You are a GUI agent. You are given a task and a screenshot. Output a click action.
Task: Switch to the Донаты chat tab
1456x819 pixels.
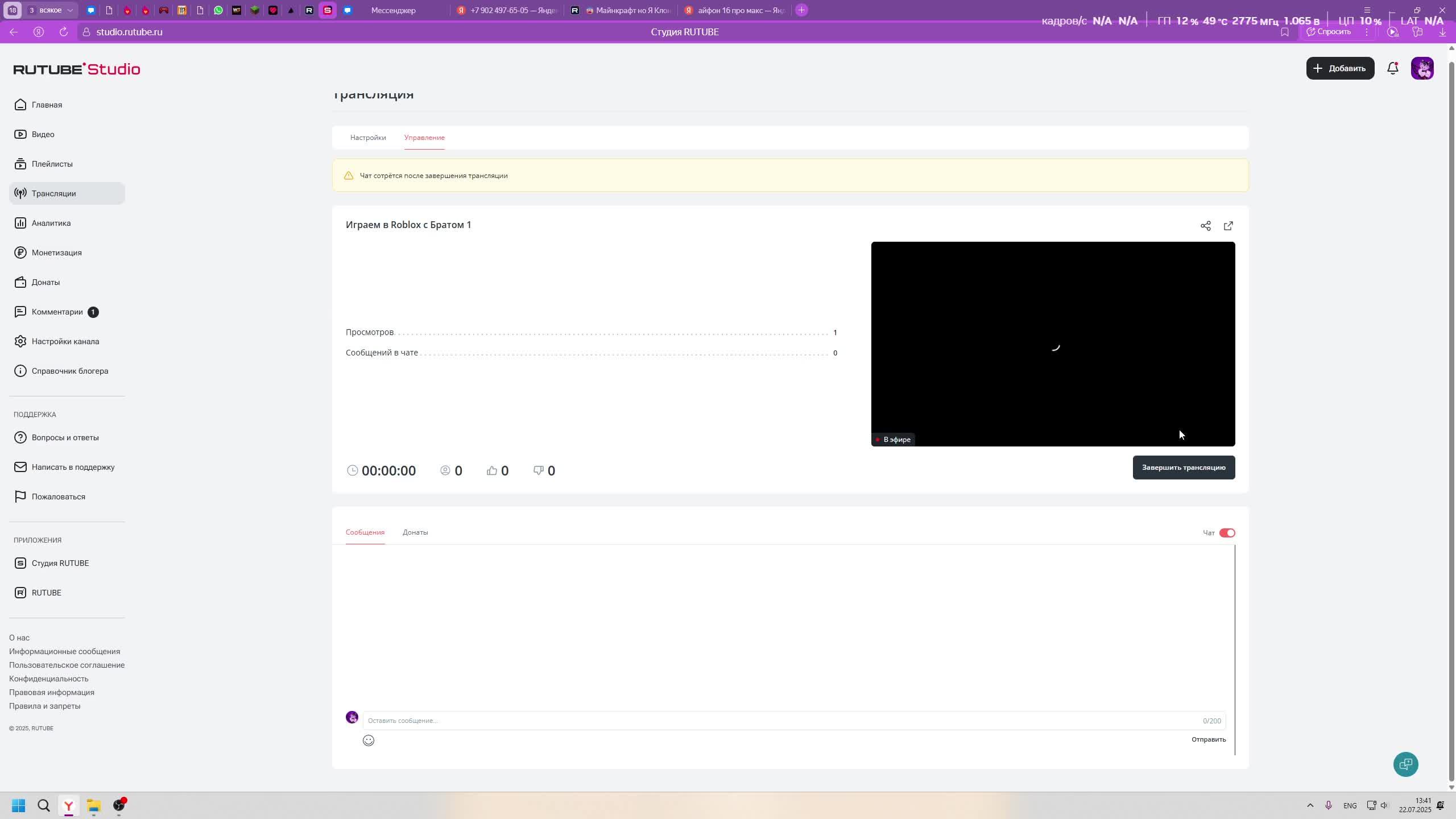pyautogui.click(x=415, y=532)
